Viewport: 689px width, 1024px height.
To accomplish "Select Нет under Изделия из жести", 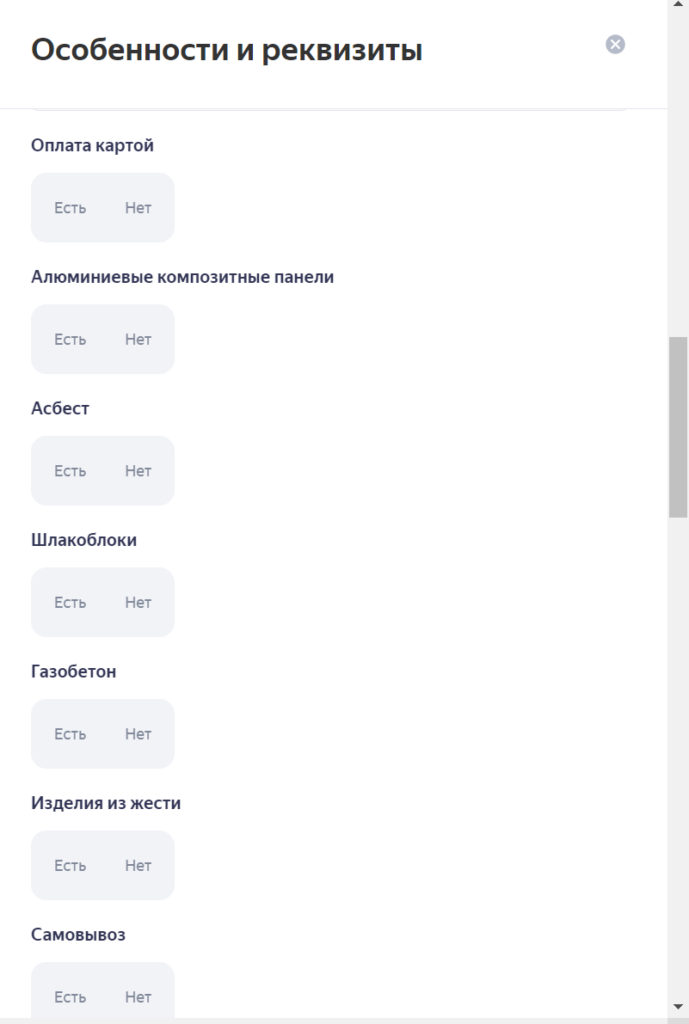I will pyautogui.click(x=138, y=866).
